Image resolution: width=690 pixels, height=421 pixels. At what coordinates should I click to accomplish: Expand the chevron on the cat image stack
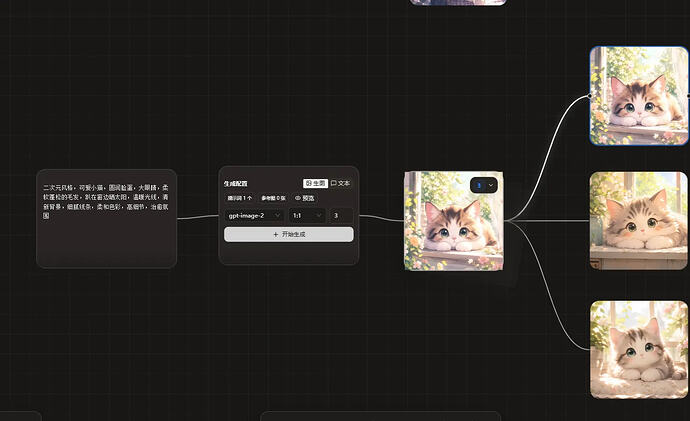[x=491, y=185]
